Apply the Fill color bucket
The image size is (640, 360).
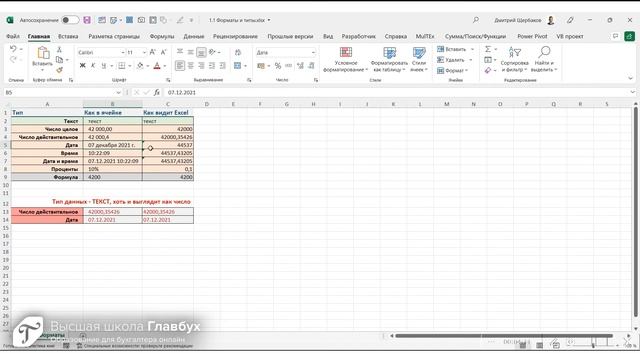coord(140,66)
